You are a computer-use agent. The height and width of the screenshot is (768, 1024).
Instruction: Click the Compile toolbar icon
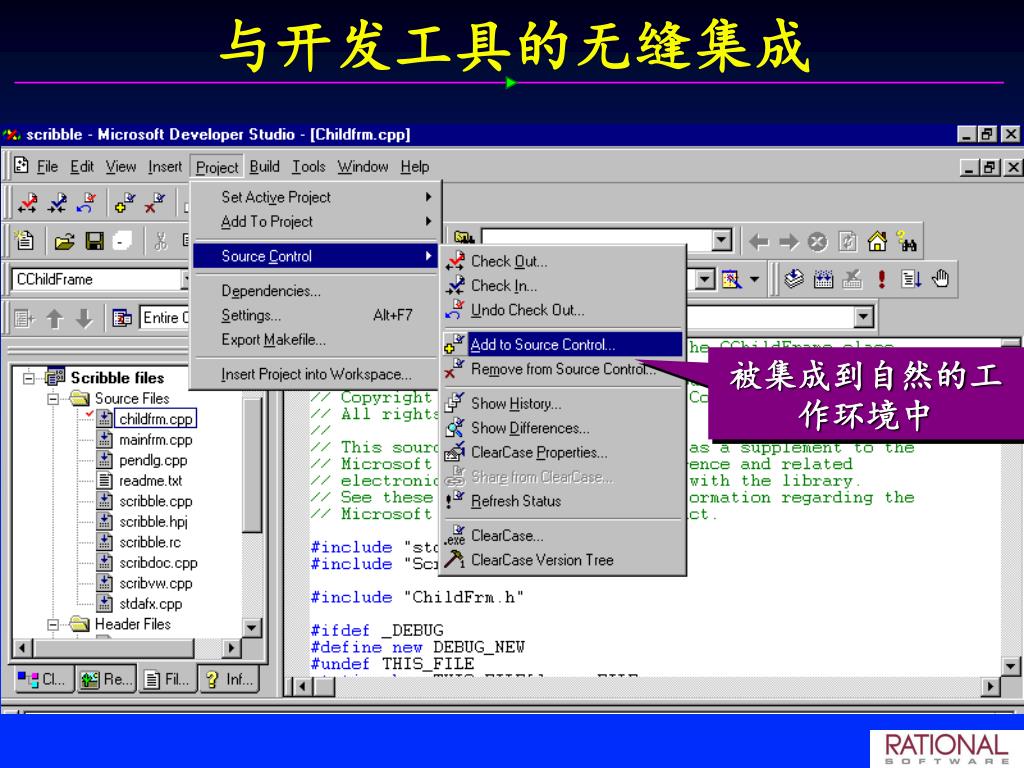pos(793,279)
